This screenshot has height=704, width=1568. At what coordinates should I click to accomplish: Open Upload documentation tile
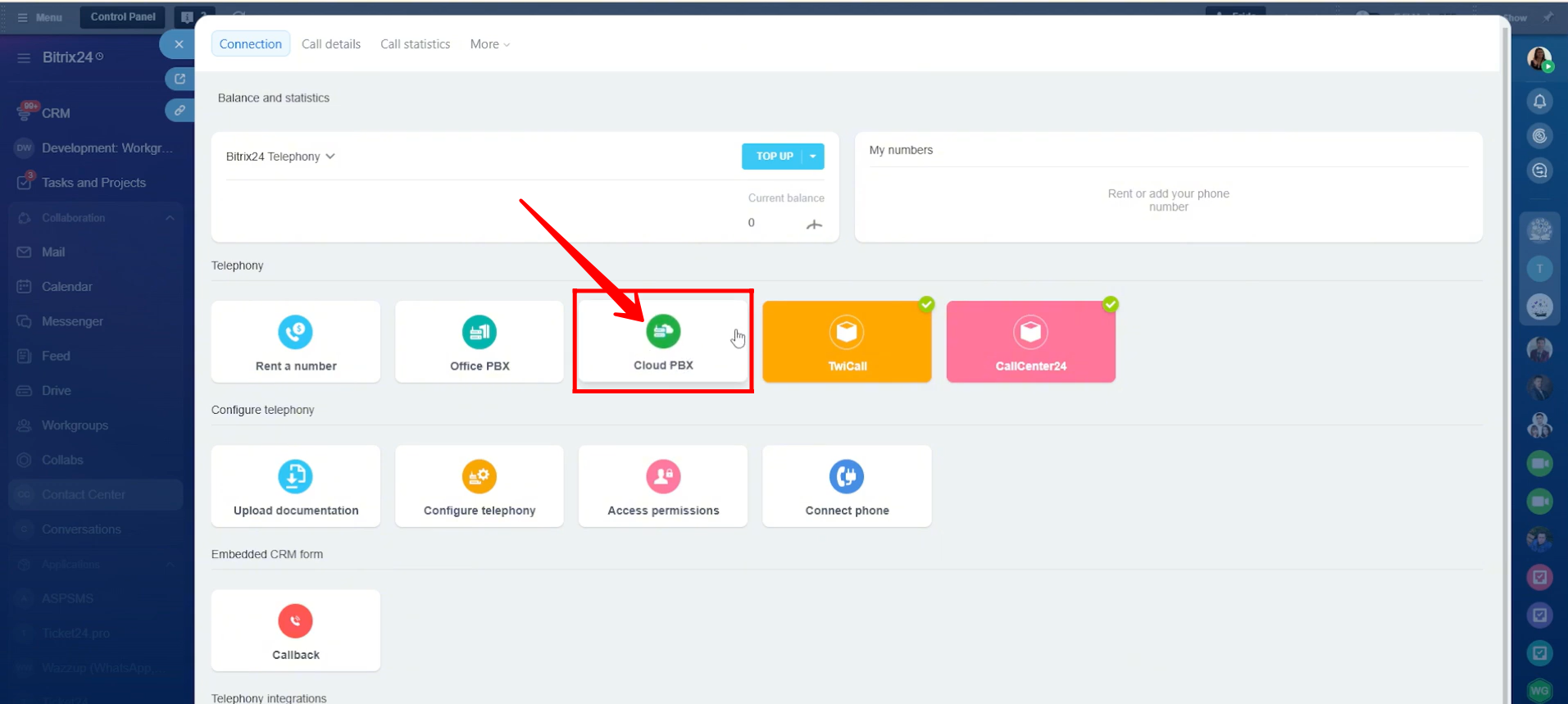coord(295,486)
